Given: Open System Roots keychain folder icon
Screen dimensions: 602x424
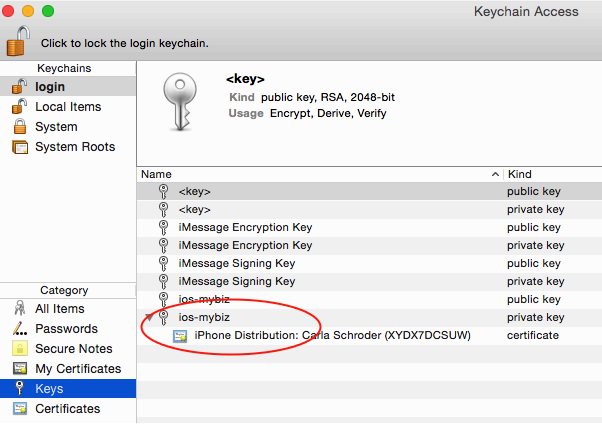Looking at the screenshot, I should point(19,147).
